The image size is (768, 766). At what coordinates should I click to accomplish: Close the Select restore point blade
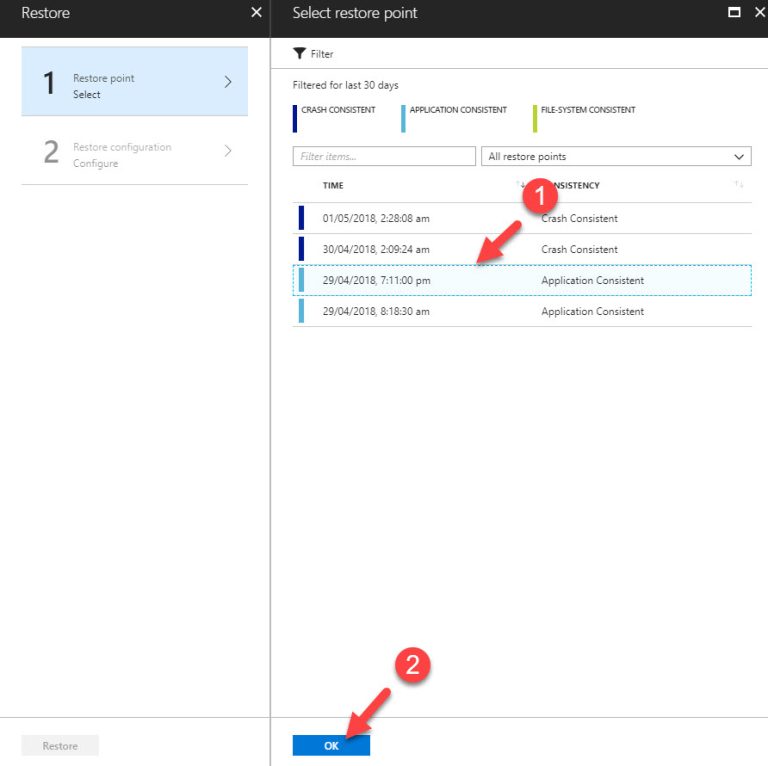[x=757, y=13]
